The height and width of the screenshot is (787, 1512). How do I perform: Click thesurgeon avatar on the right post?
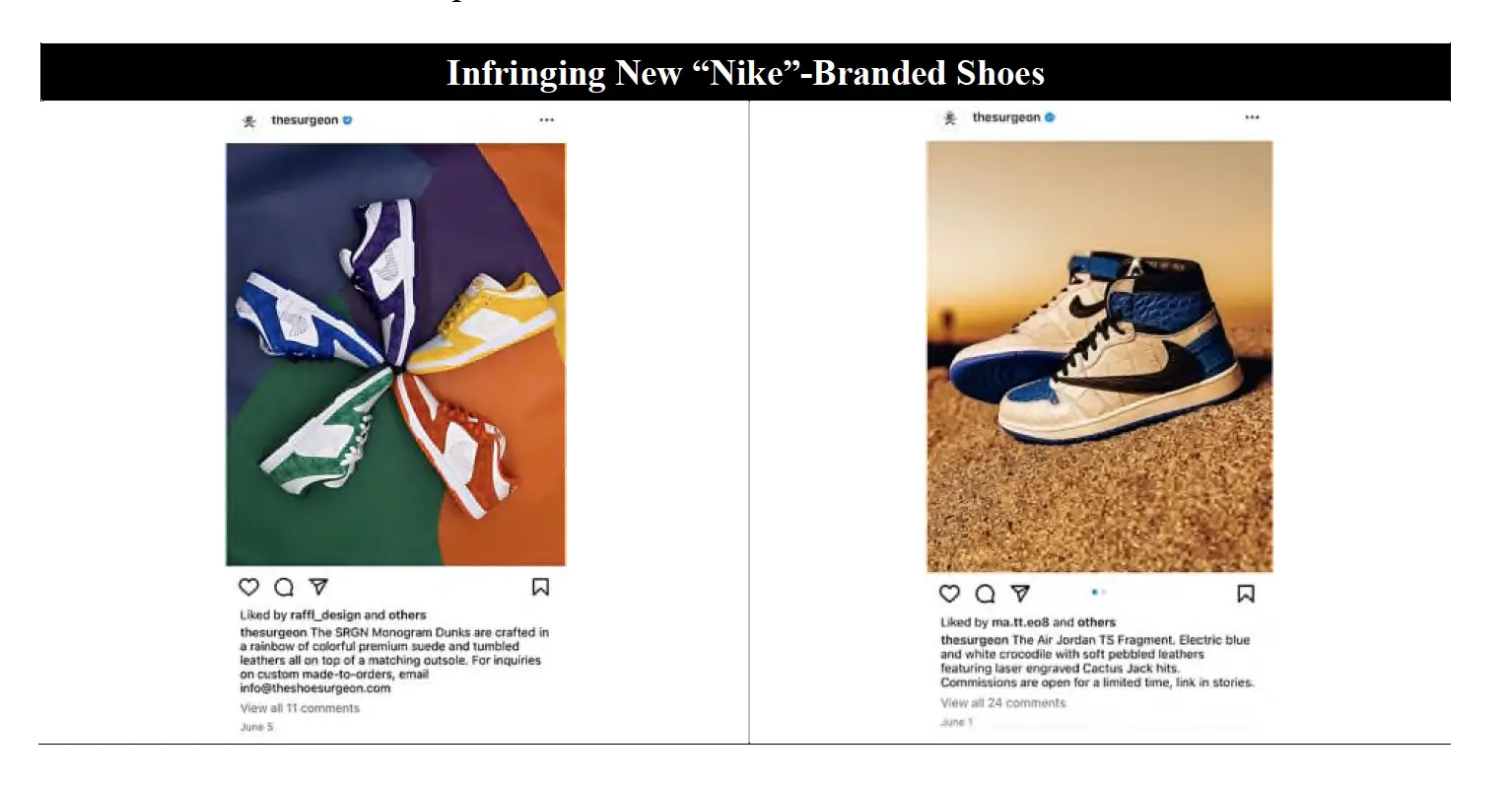[950, 117]
